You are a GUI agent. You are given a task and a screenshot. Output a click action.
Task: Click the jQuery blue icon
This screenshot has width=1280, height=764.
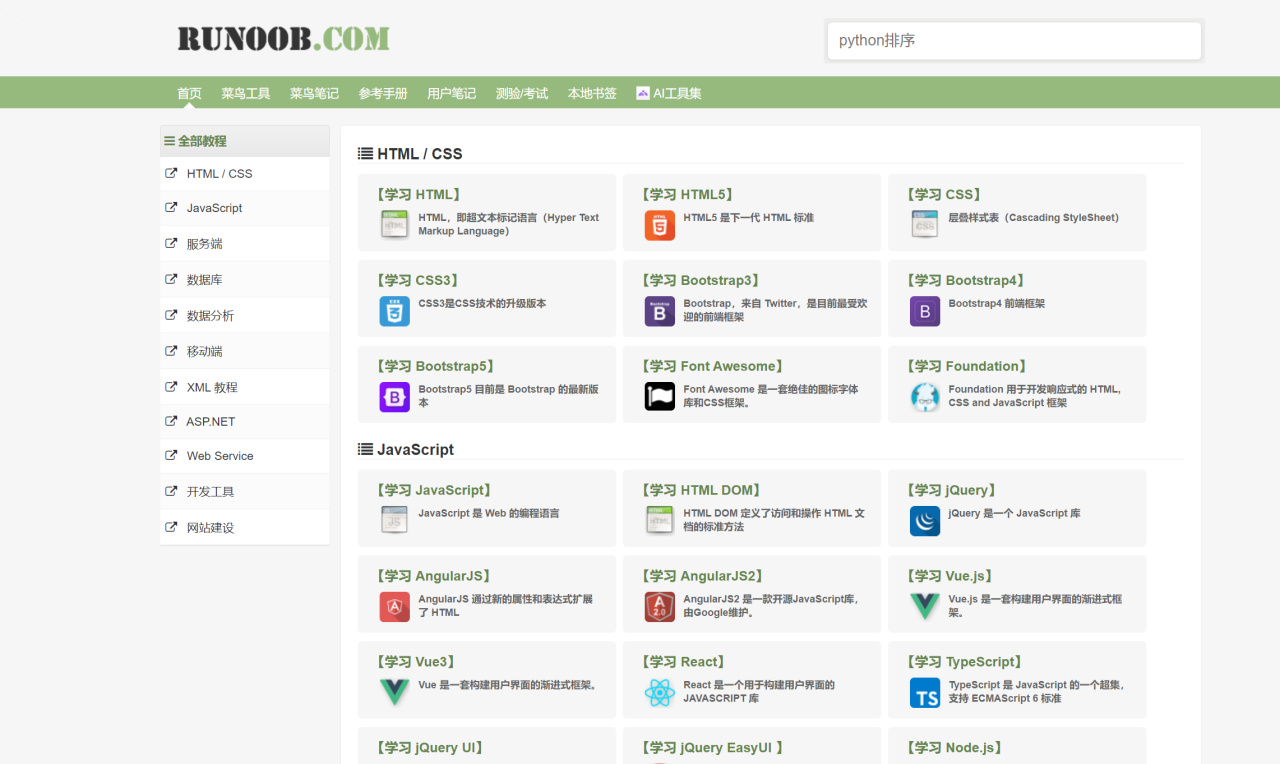[925, 521]
